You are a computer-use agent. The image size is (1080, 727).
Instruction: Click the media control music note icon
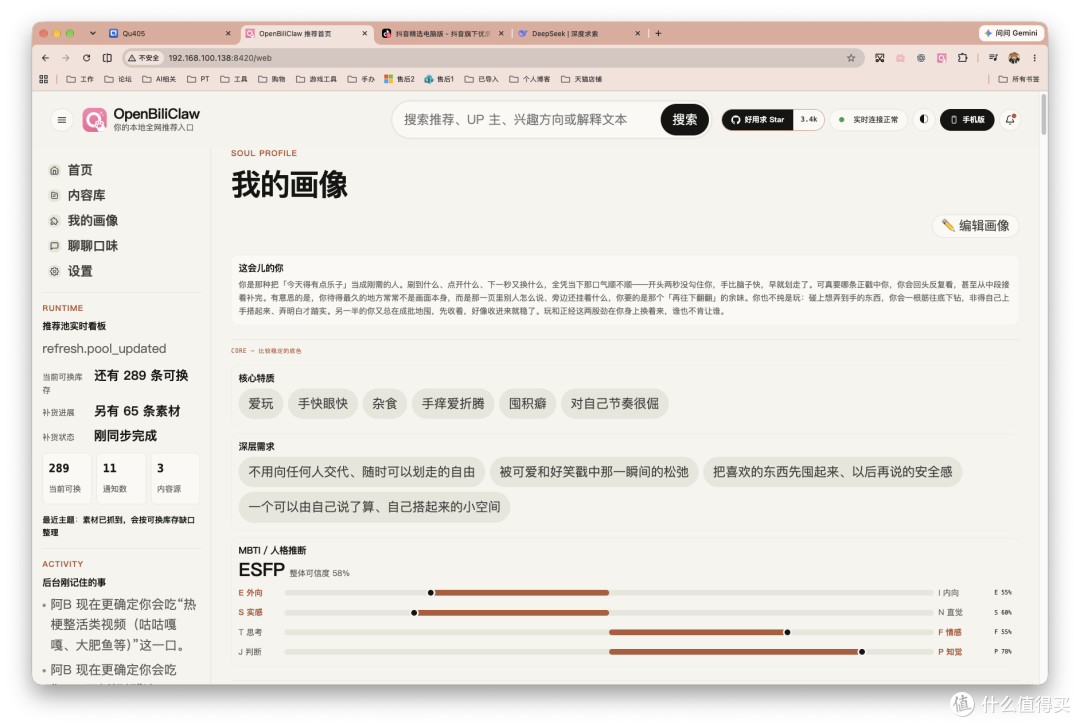(993, 58)
